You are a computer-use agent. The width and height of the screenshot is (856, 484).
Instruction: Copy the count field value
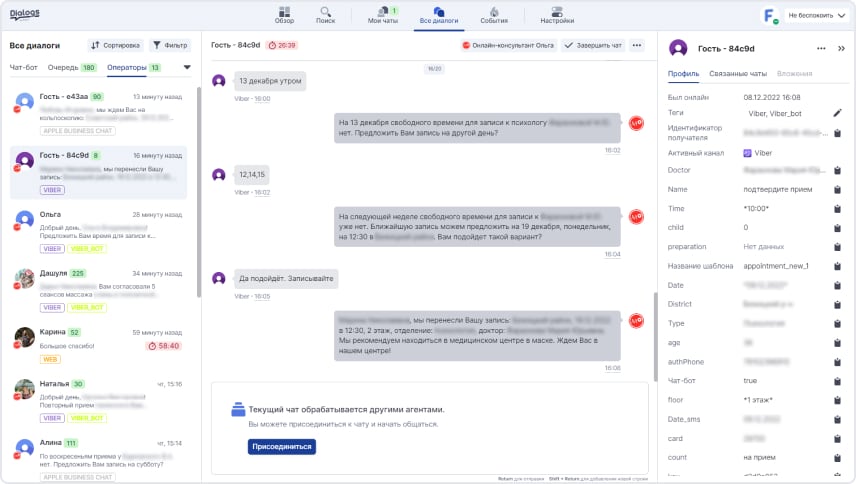[837, 457]
